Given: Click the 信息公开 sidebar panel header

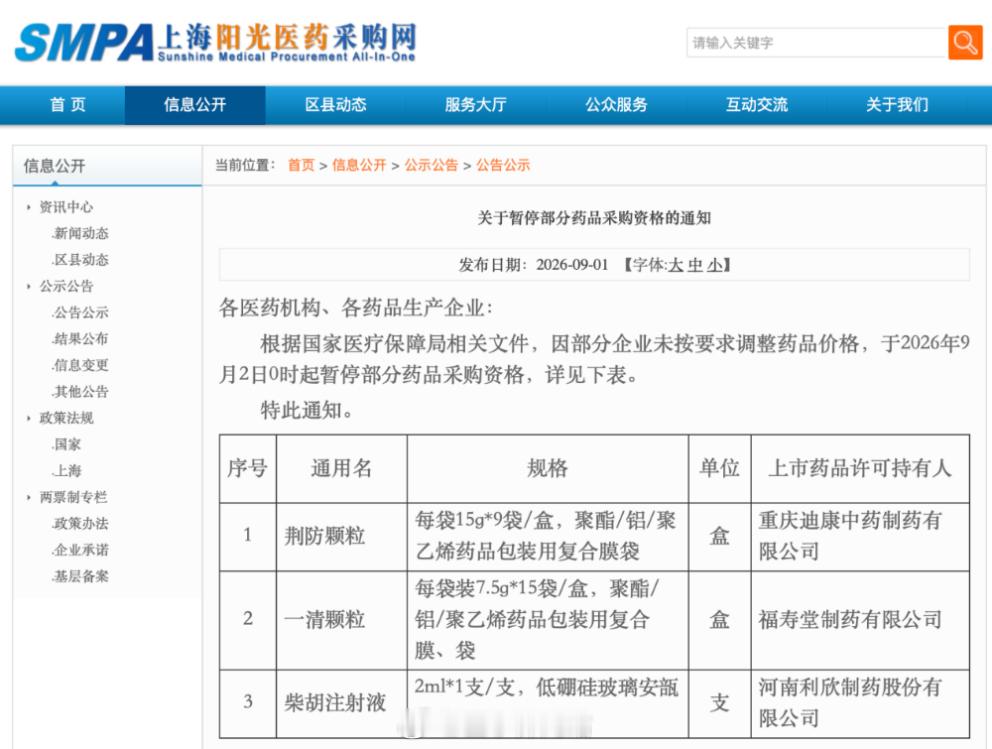Looking at the screenshot, I should pyautogui.click(x=107, y=166).
